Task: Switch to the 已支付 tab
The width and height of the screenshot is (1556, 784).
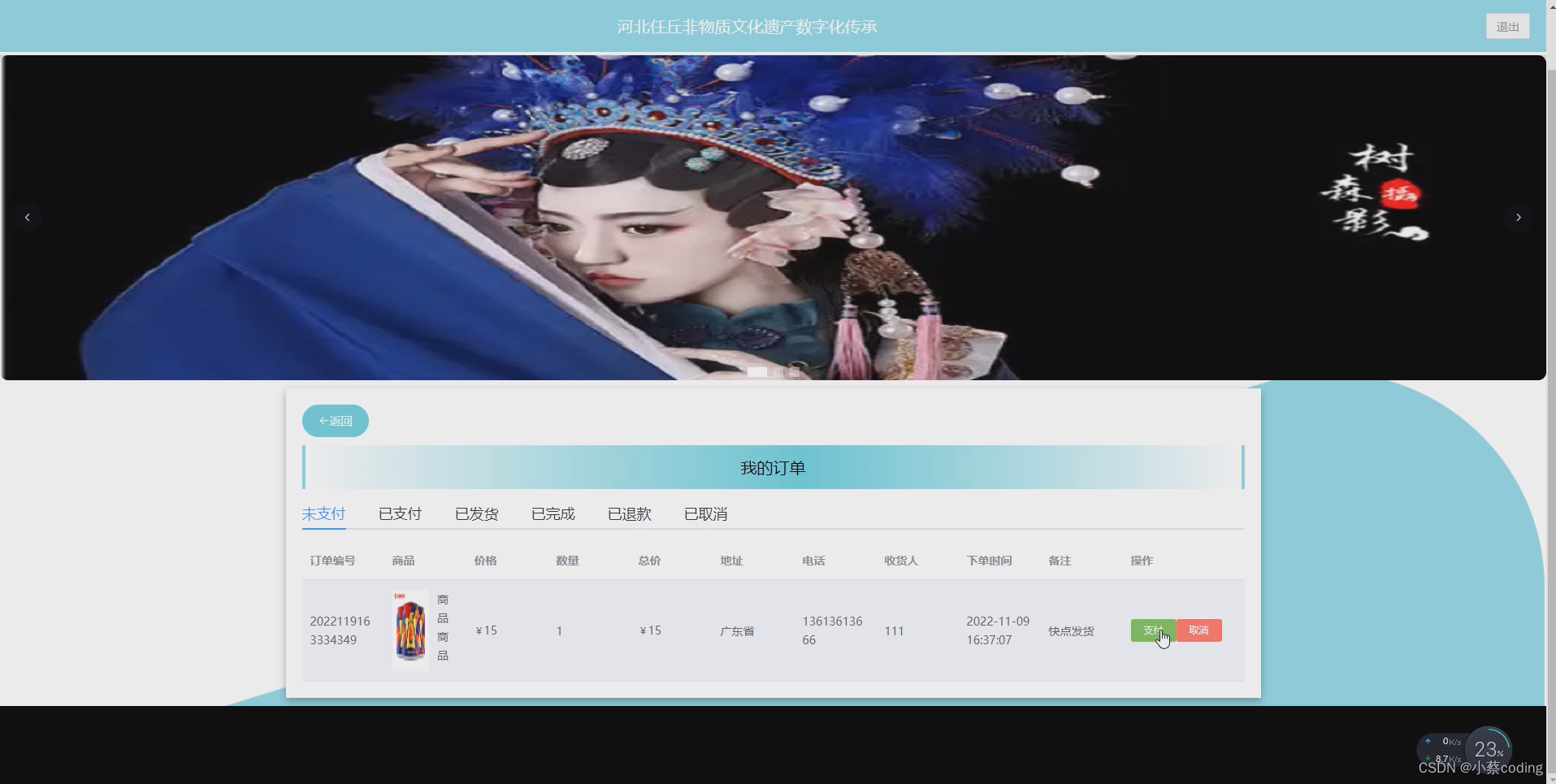Action: click(x=400, y=514)
